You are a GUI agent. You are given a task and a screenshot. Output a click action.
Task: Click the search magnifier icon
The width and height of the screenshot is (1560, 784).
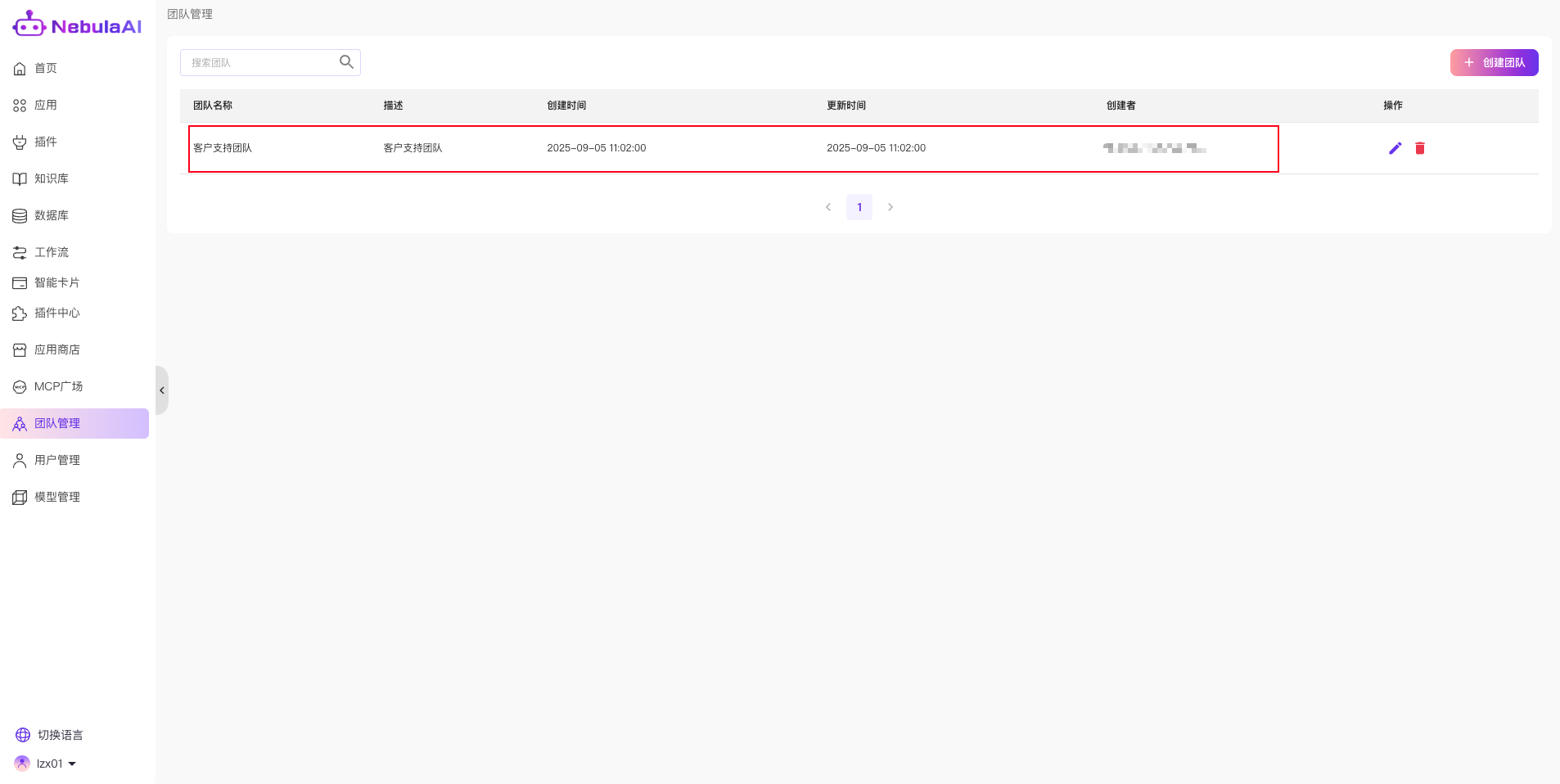[346, 62]
